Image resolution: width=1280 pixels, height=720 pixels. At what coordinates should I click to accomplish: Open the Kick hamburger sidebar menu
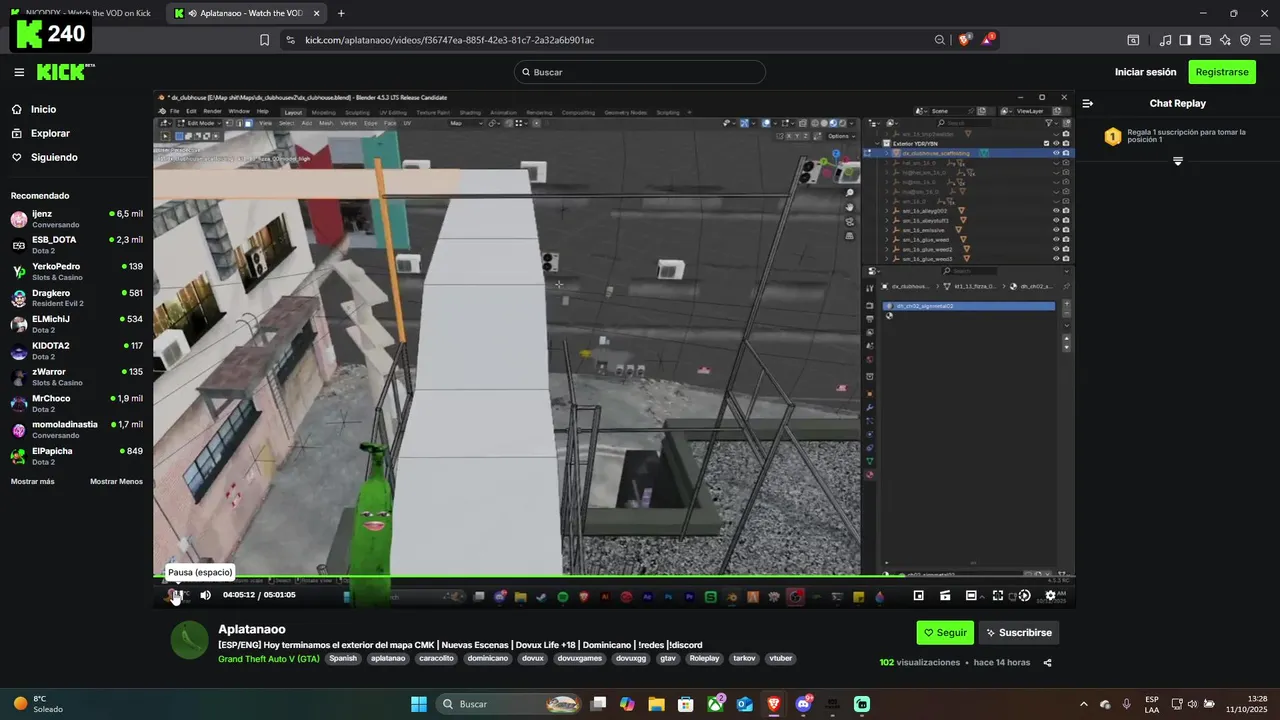[19, 72]
